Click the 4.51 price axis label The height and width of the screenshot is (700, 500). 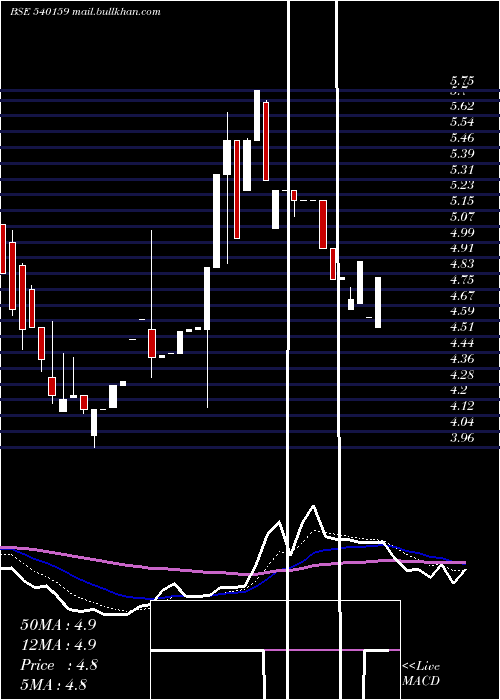coord(462,327)
